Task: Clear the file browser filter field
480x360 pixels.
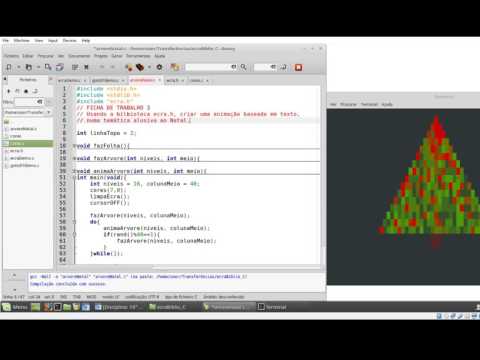Action: click(x=40, y=102)
